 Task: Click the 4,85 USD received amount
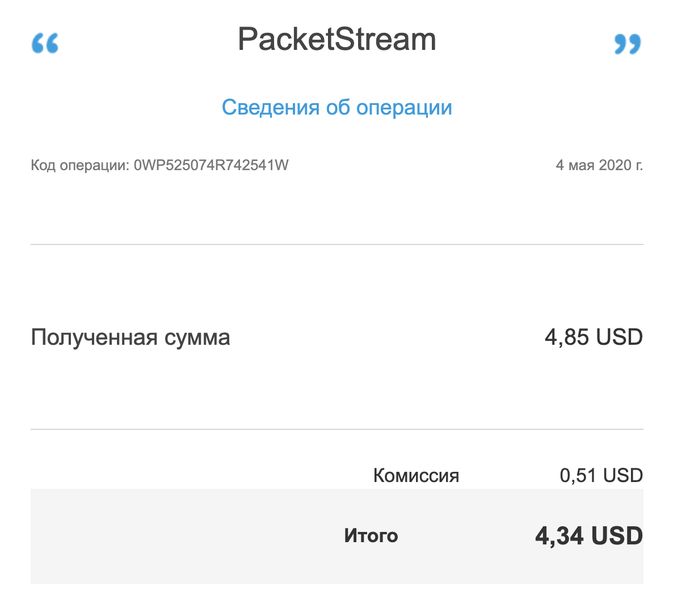593,337
